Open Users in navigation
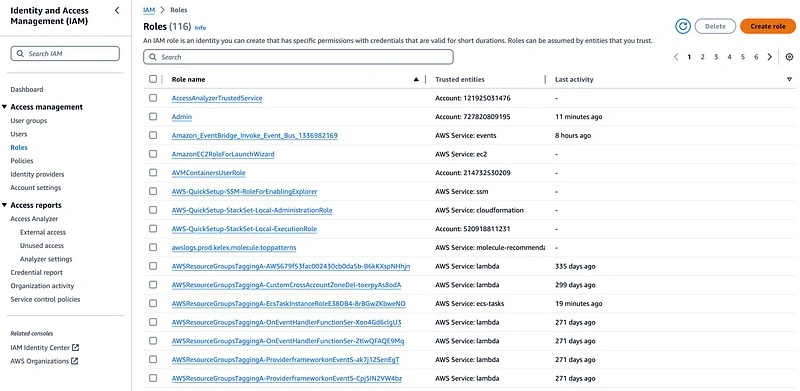 [19, 134]
